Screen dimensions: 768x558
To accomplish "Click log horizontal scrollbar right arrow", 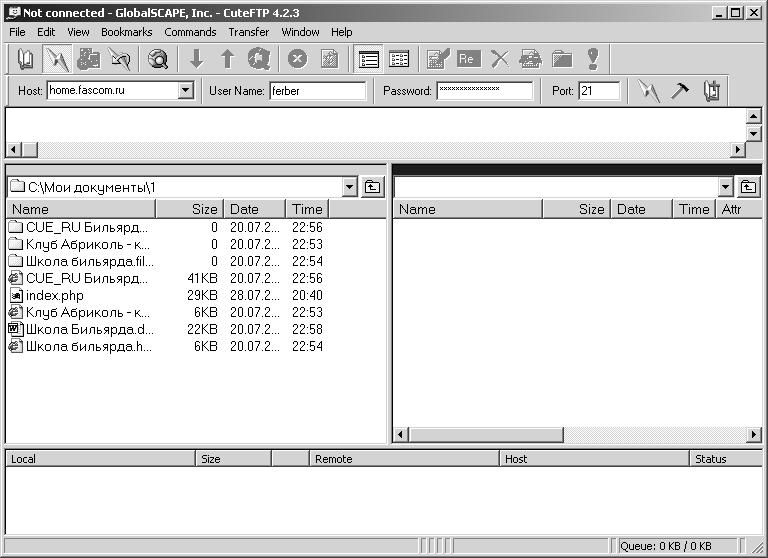I will (737, 149).
